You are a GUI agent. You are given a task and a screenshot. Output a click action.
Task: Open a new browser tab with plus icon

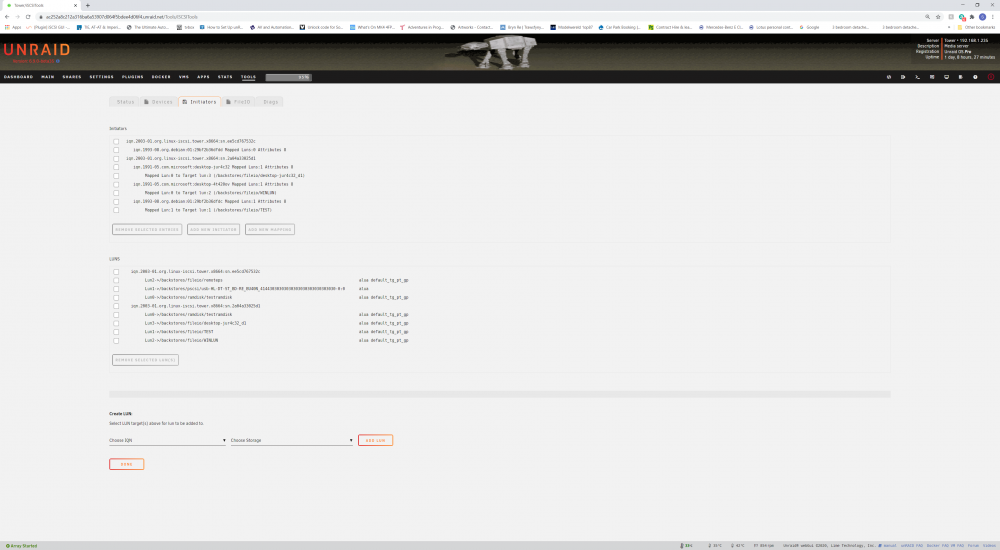[87, 5]
